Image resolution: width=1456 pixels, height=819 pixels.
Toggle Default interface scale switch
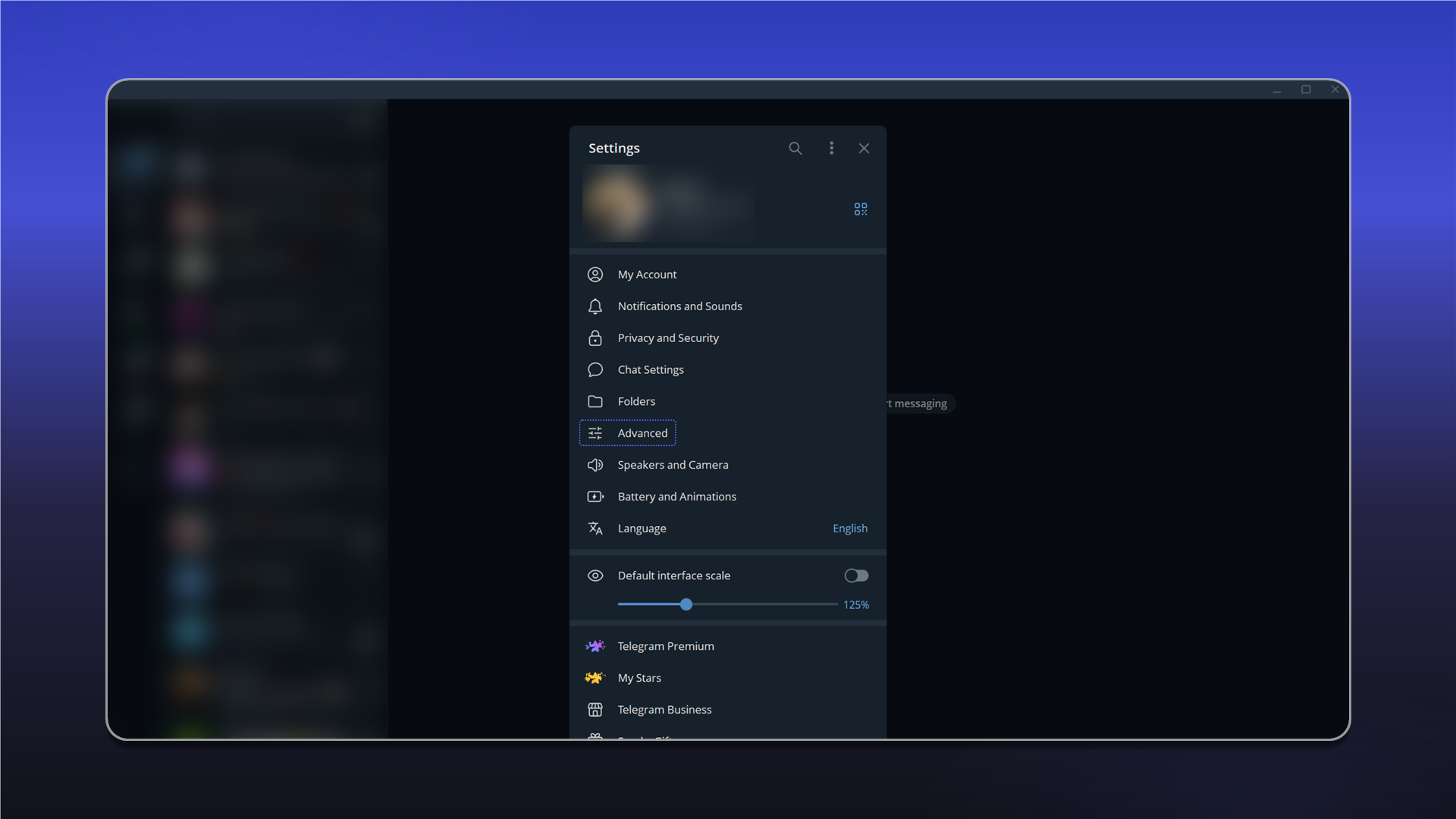click(x=856, y=576)
